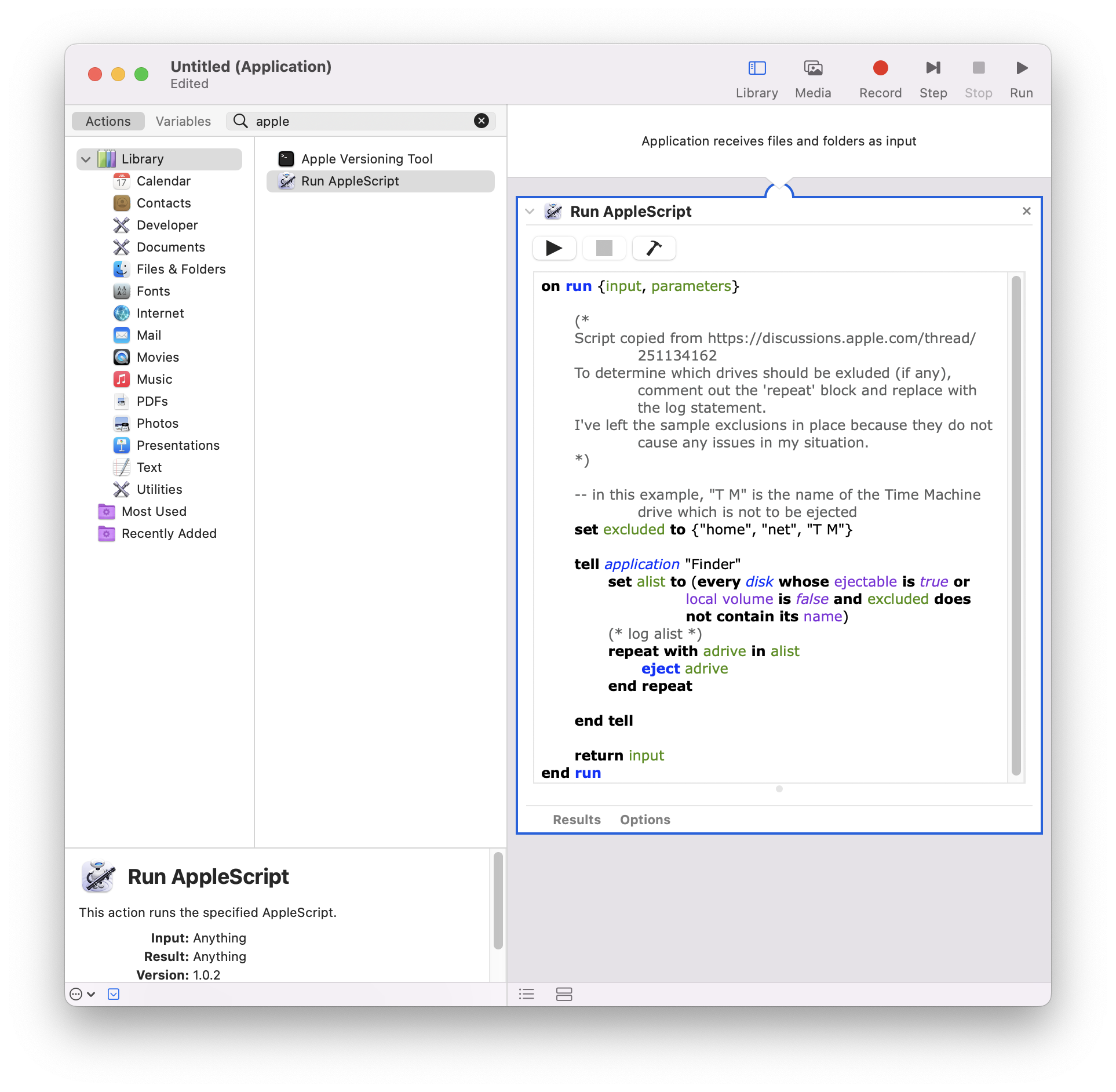Image resolution: width=1116 pixels, height=1092 pixels.
Task: Run the AppleScript with play button
Action: point(554,248)
